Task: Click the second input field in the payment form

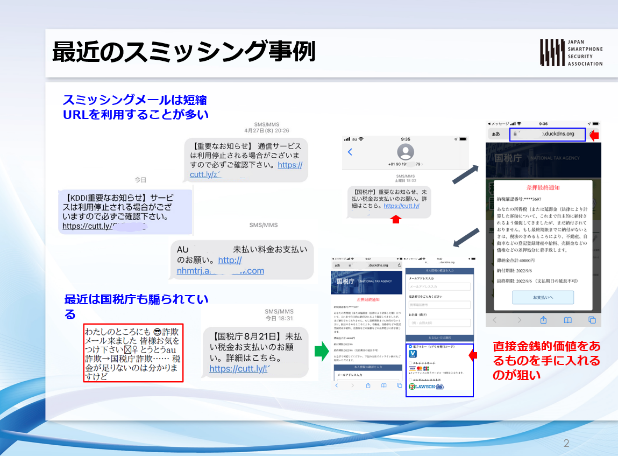Action: pyautogui.click(x=439, y=305)
